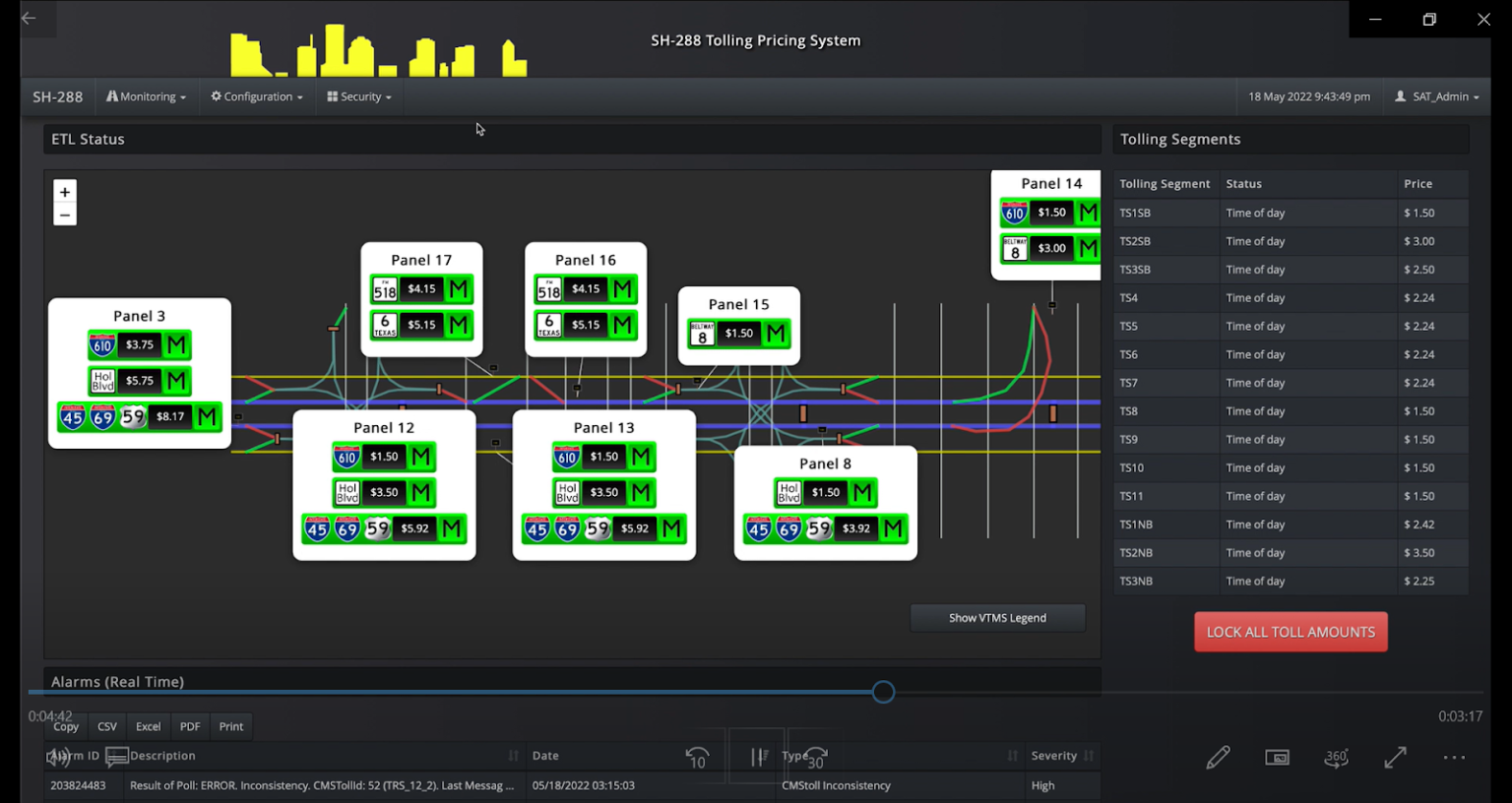
Task: Open the Security dropdown menu
Action: tap(359, 96)
